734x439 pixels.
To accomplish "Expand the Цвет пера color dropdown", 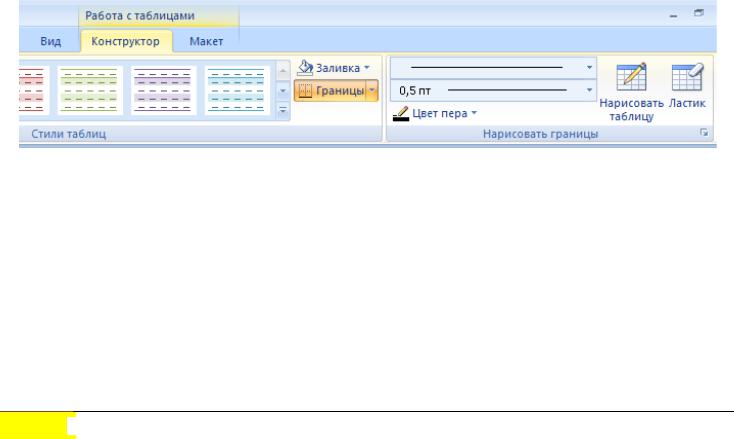I will click(x=474, y=113).
